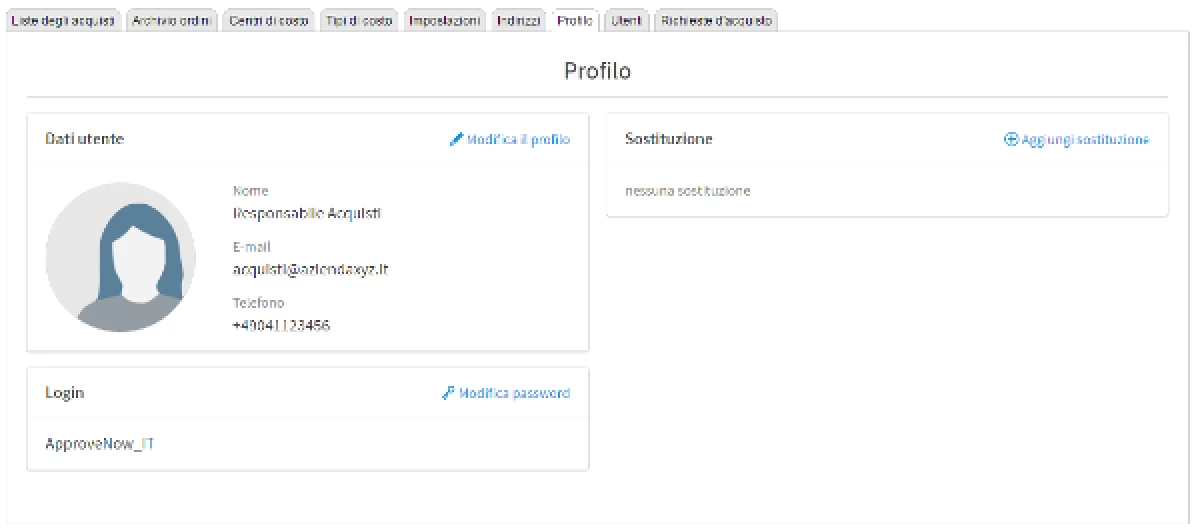Click the pencil icon beside Modifica il profilo
This screenshot has height=530, width=1200.
click(x=457, y=140)
